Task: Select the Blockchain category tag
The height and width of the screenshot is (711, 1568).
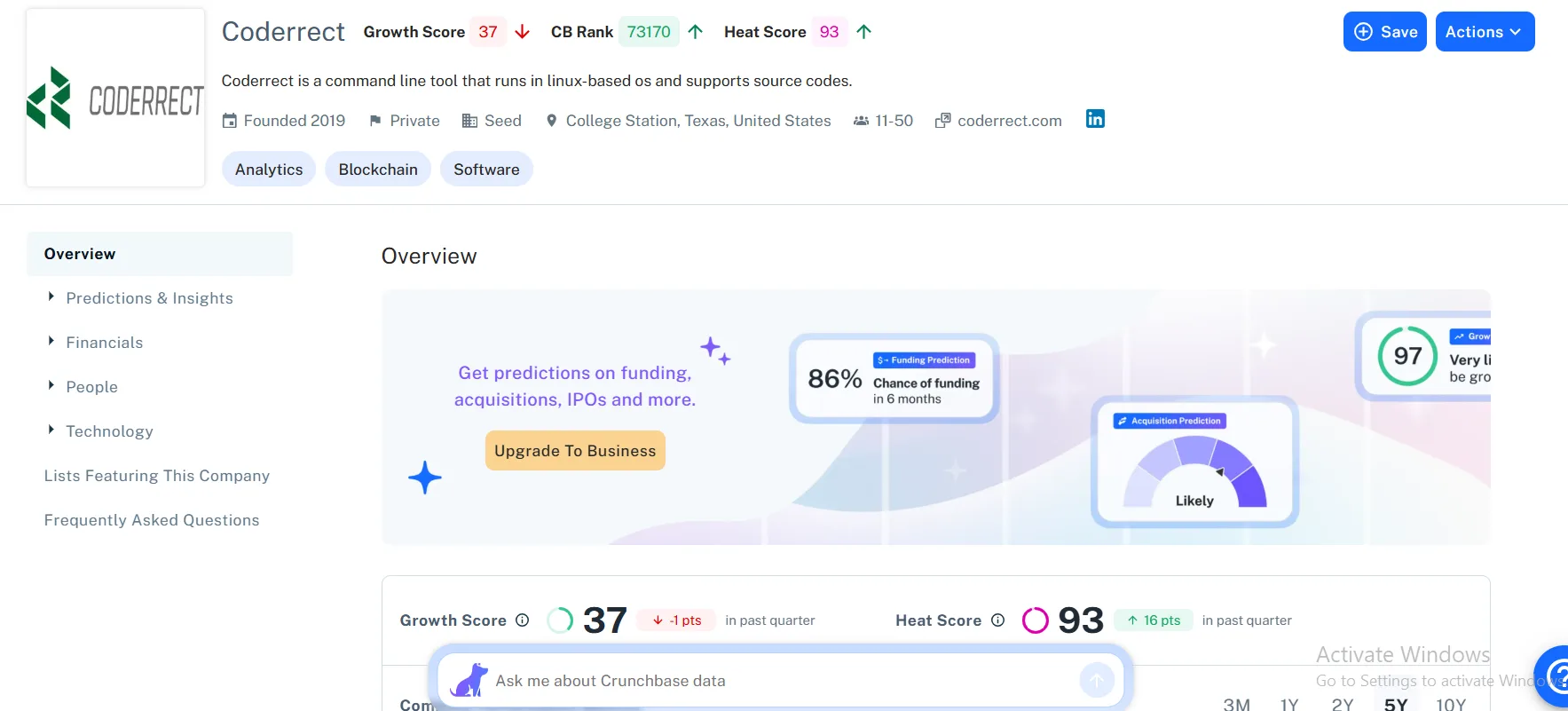Action: tap(378, 170)
